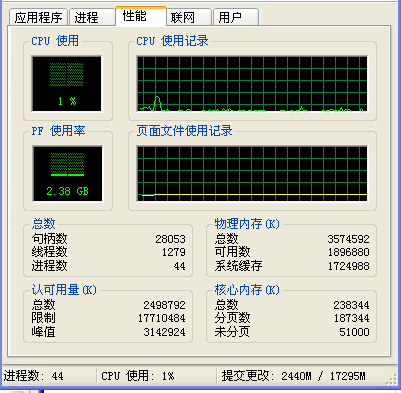Click the 未分页 label
This screenshot has height=393, width=401.
pos(232,332)
